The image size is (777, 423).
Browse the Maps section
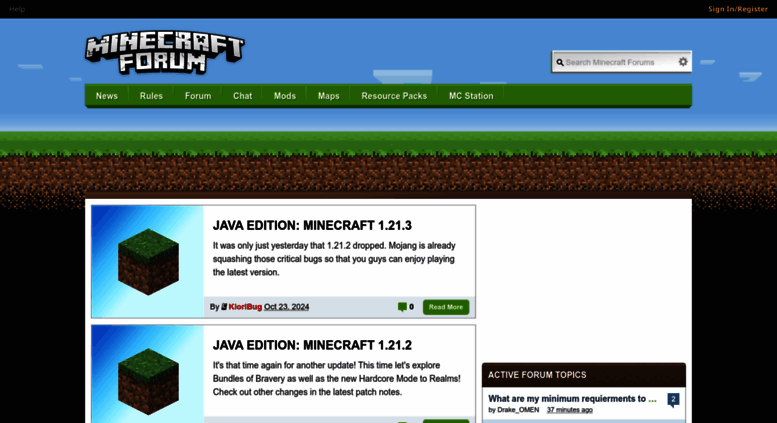[x=328, y=96]
